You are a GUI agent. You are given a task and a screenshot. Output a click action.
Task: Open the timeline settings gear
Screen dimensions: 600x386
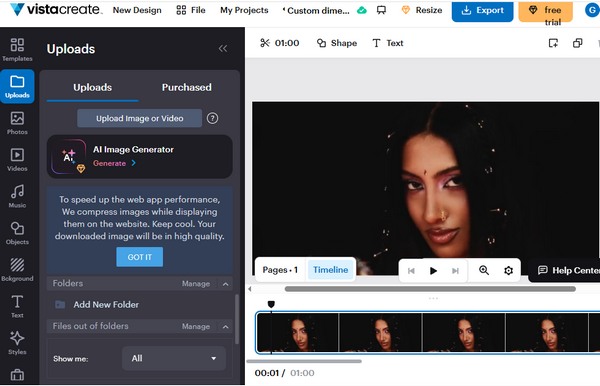[x=508, y=270]
